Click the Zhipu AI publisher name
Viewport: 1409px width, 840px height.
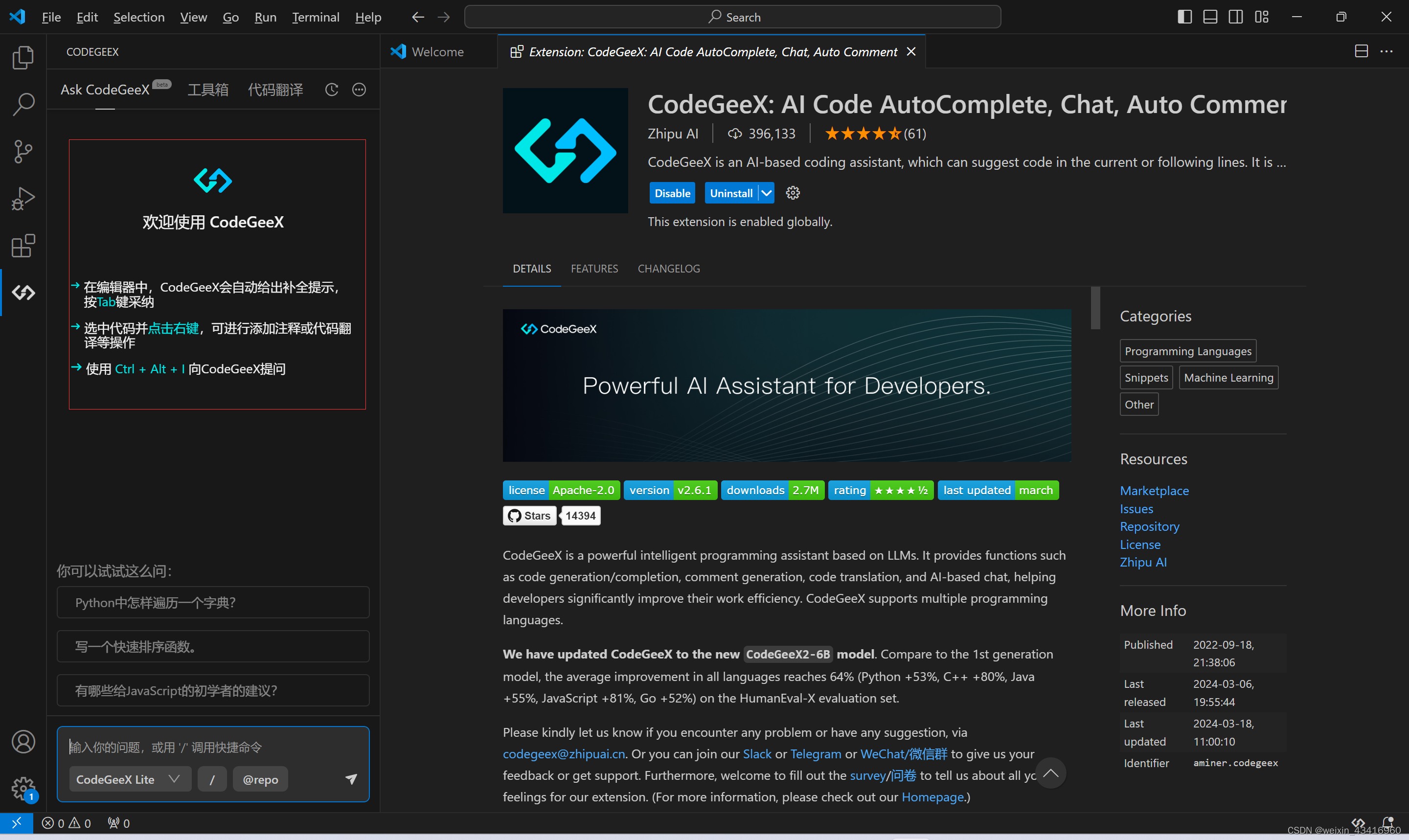point(673,134)
